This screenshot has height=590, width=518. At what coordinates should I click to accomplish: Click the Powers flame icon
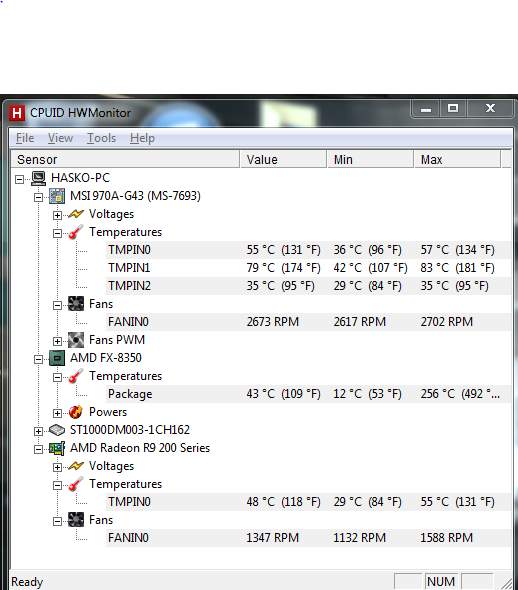coord(76,412)
